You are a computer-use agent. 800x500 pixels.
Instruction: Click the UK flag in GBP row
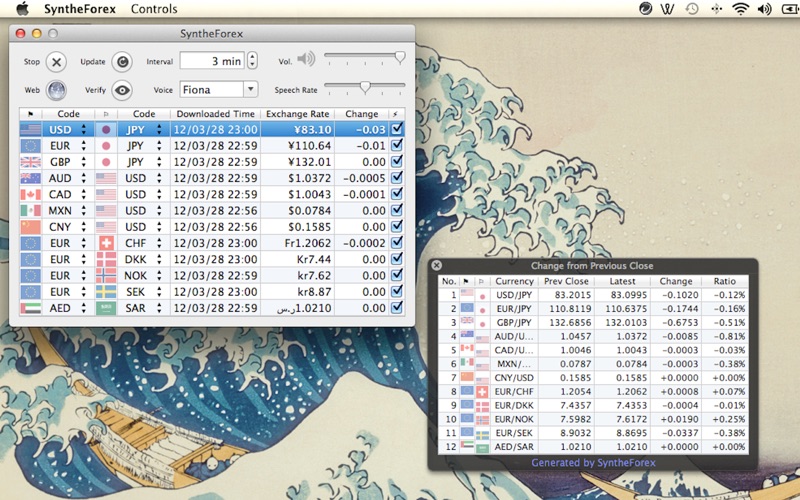pyautogui.click(x=31, y=162)
